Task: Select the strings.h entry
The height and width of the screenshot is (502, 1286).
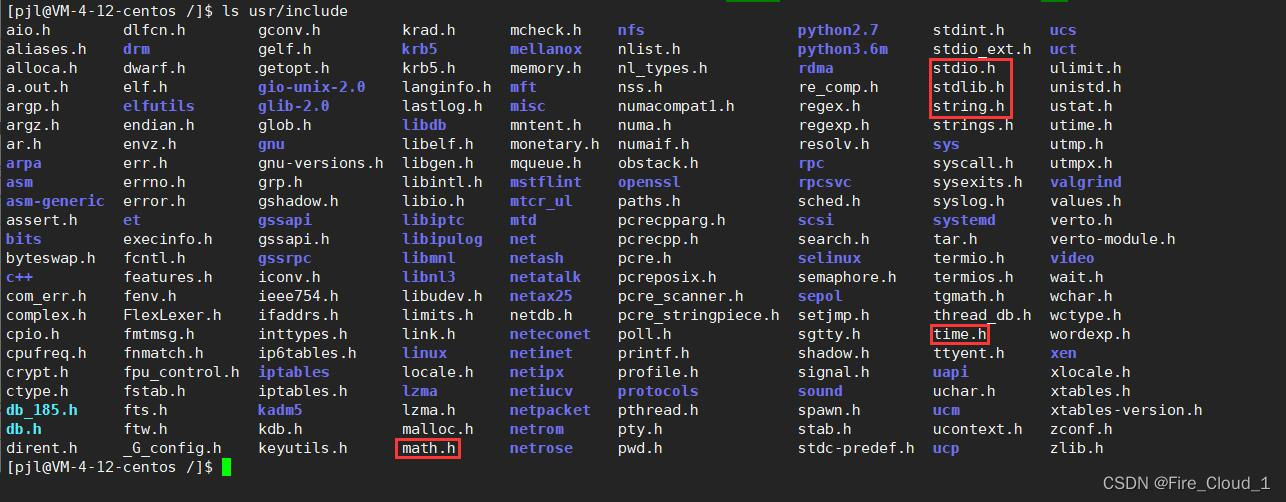Action: (x=973, y=125)
